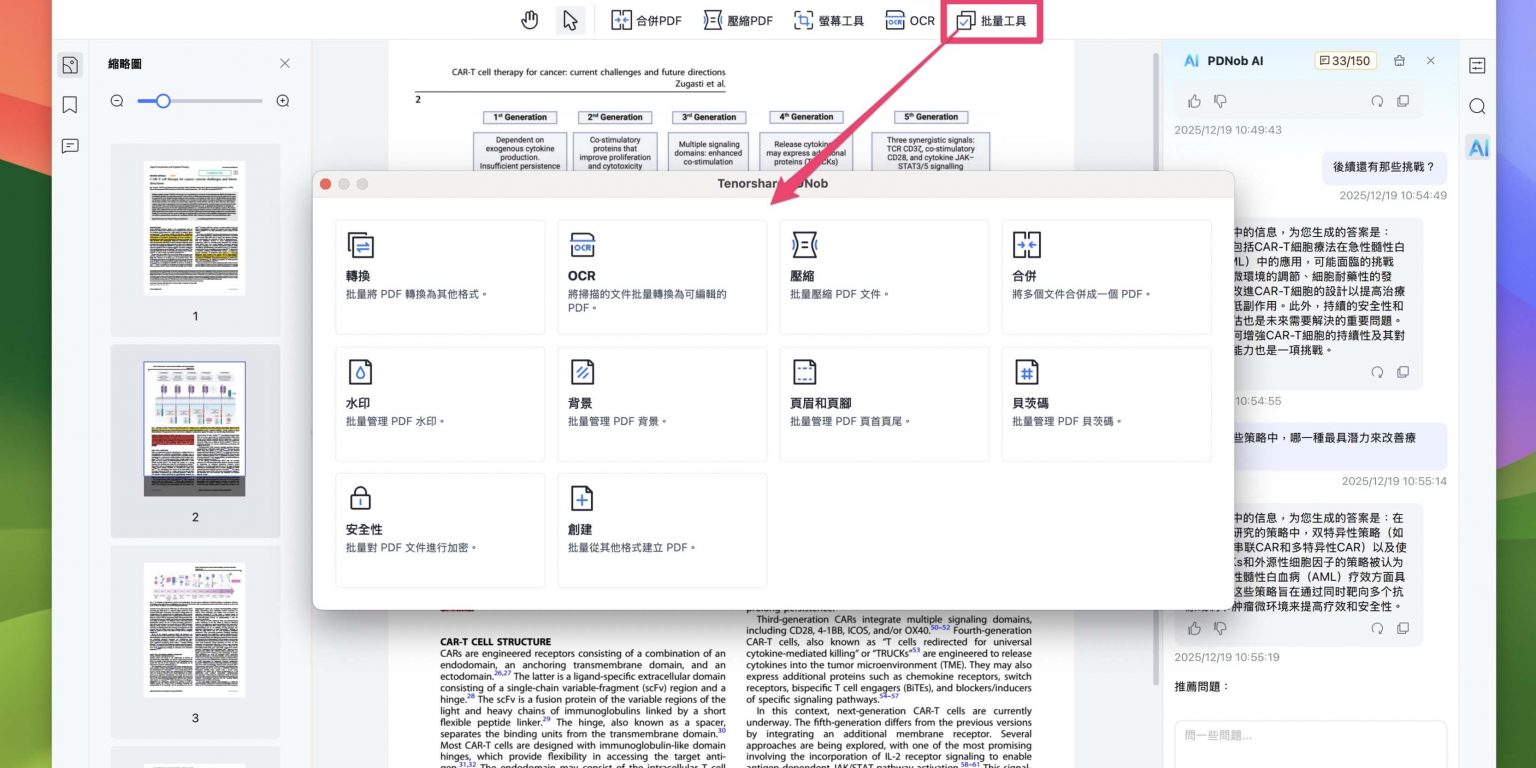
Task: Select the page 3 thumbnail
Action: [x=194, y=629]
